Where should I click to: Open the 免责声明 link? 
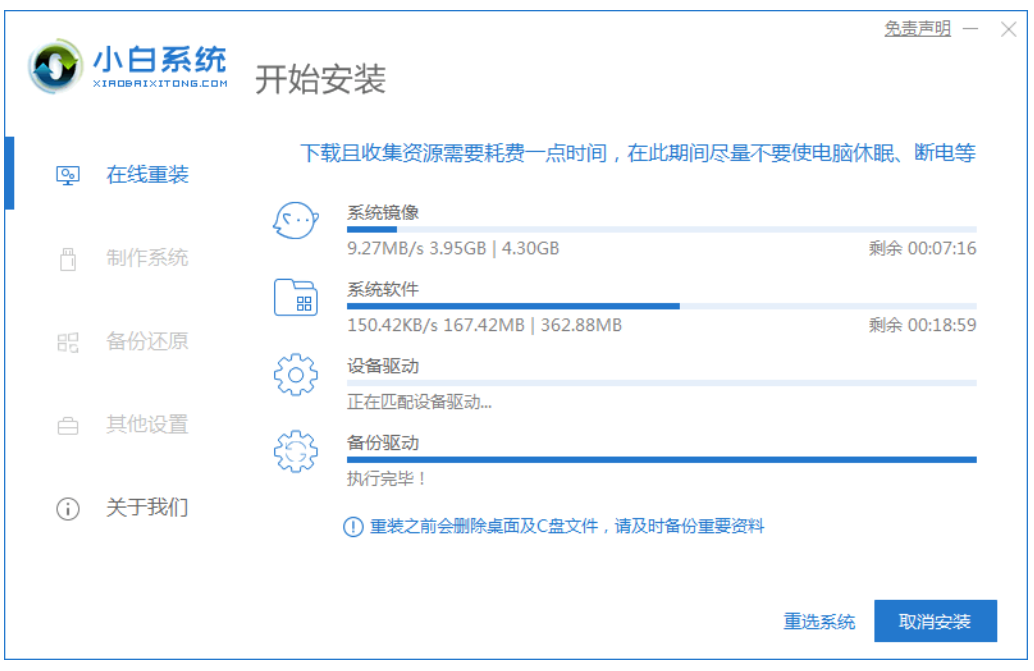click(x=917, y=29)
